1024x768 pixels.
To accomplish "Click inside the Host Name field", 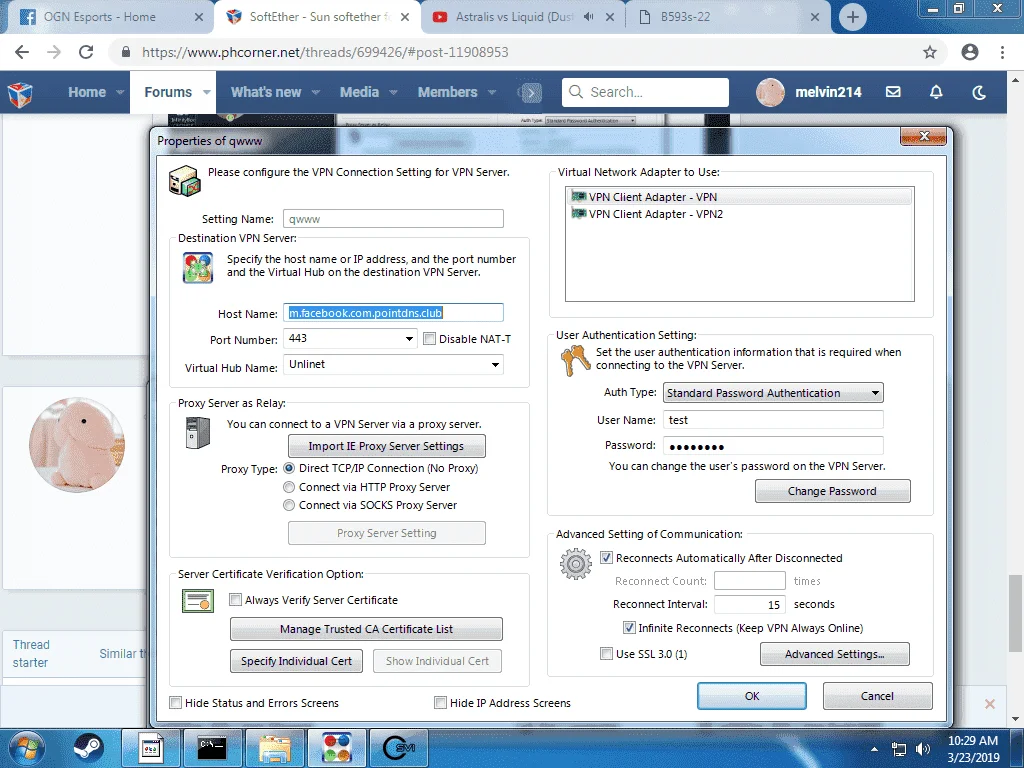I will click(x=393, y=313).
